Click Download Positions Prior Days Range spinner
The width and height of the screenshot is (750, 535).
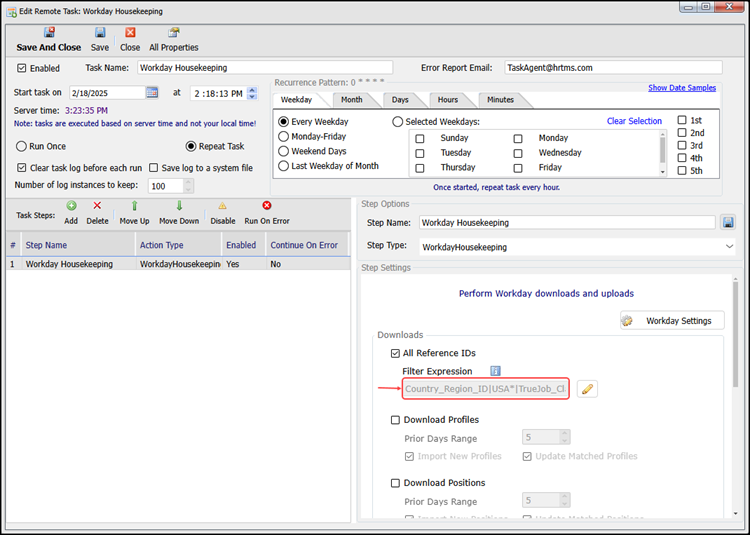coord(564,500)
